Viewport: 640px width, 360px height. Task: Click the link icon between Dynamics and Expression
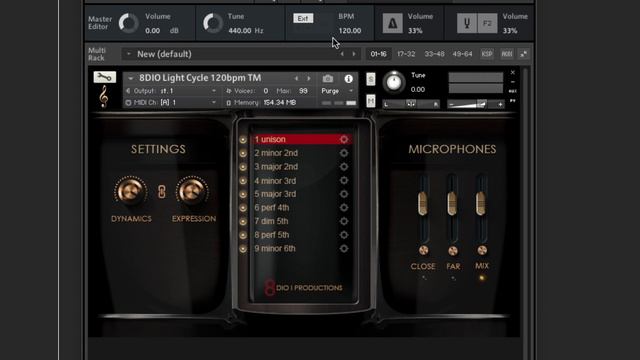162,191
